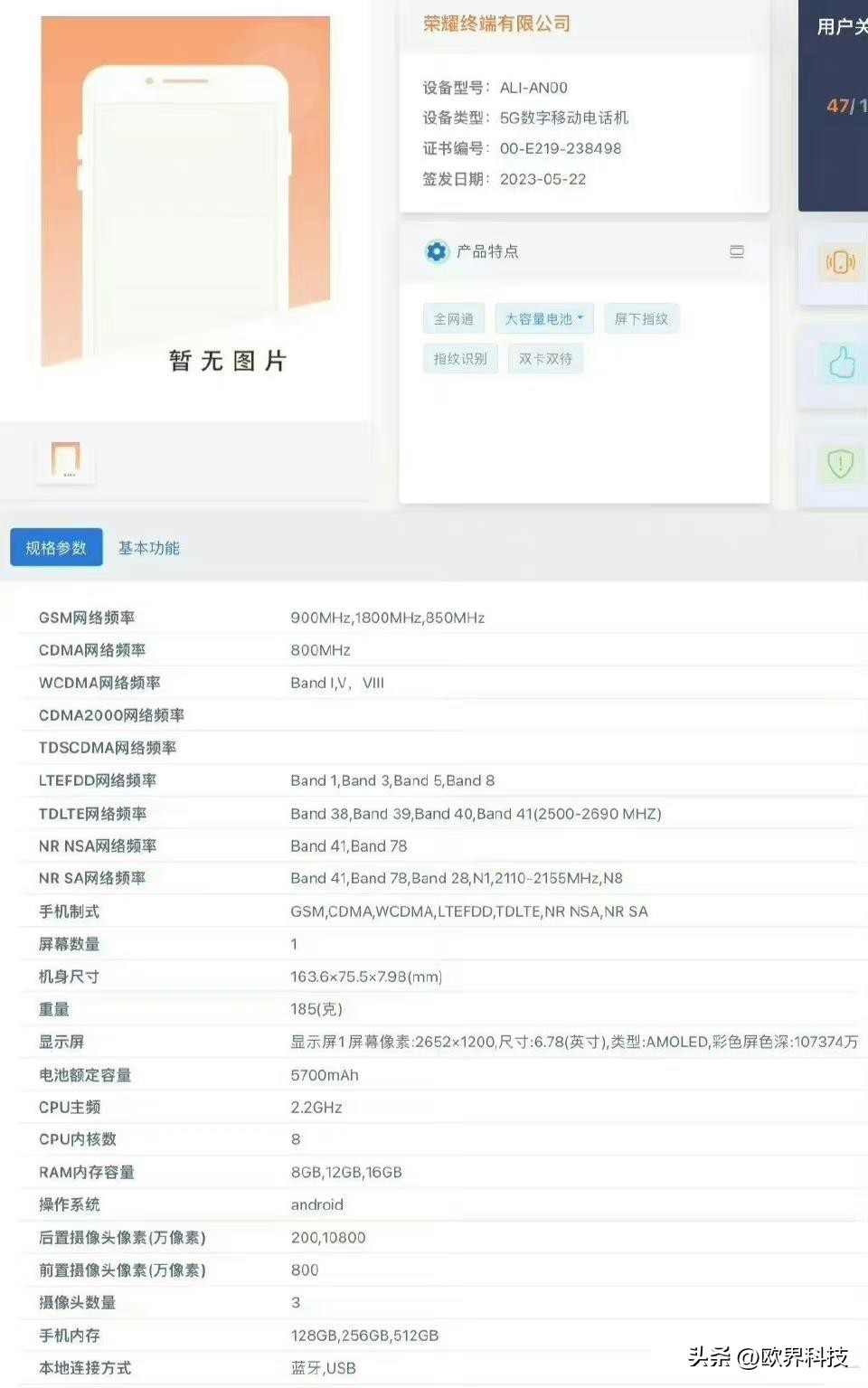Screen dimensions: 868x1388
Task: Click the 47 counter in 用户关 panel
Action: point(837,106)
